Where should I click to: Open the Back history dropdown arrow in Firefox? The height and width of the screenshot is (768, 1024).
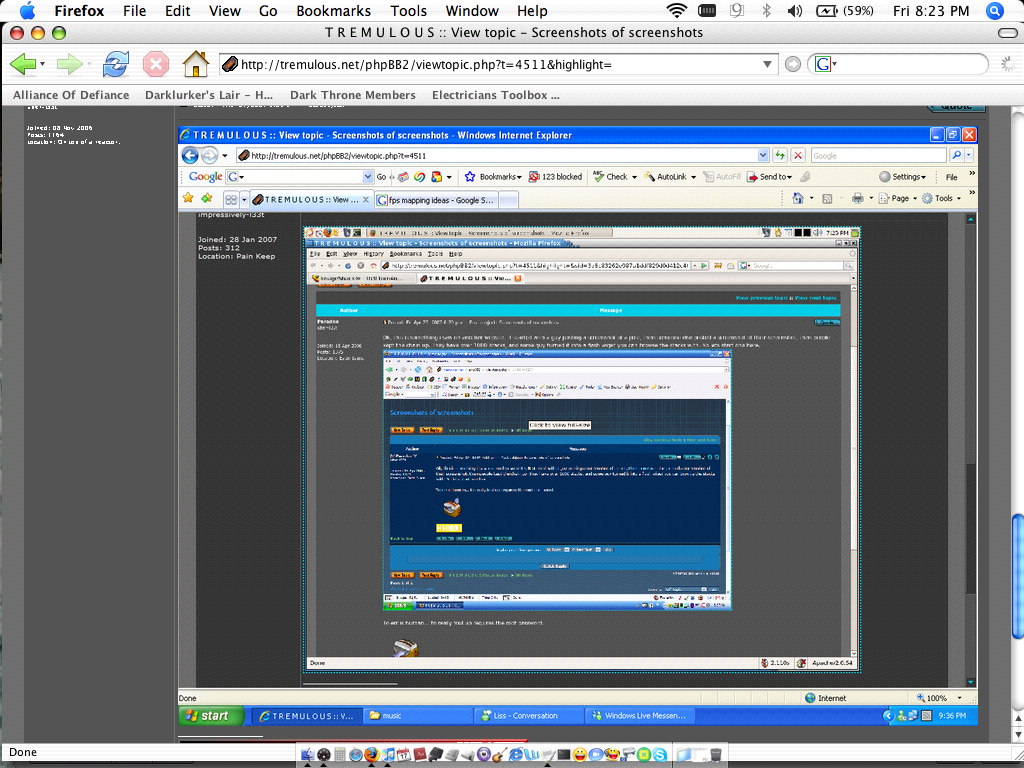(x=42, y=64)
